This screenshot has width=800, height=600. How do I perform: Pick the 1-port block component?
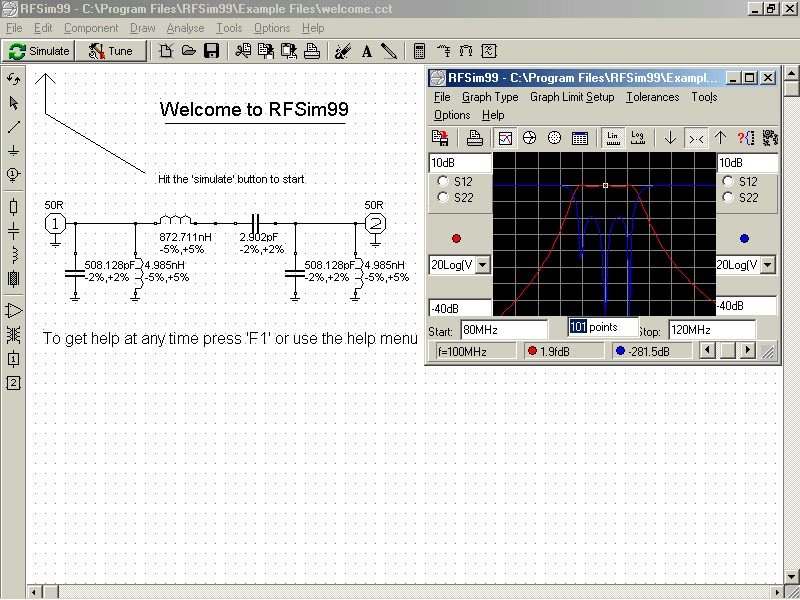[x=14, y=359]
